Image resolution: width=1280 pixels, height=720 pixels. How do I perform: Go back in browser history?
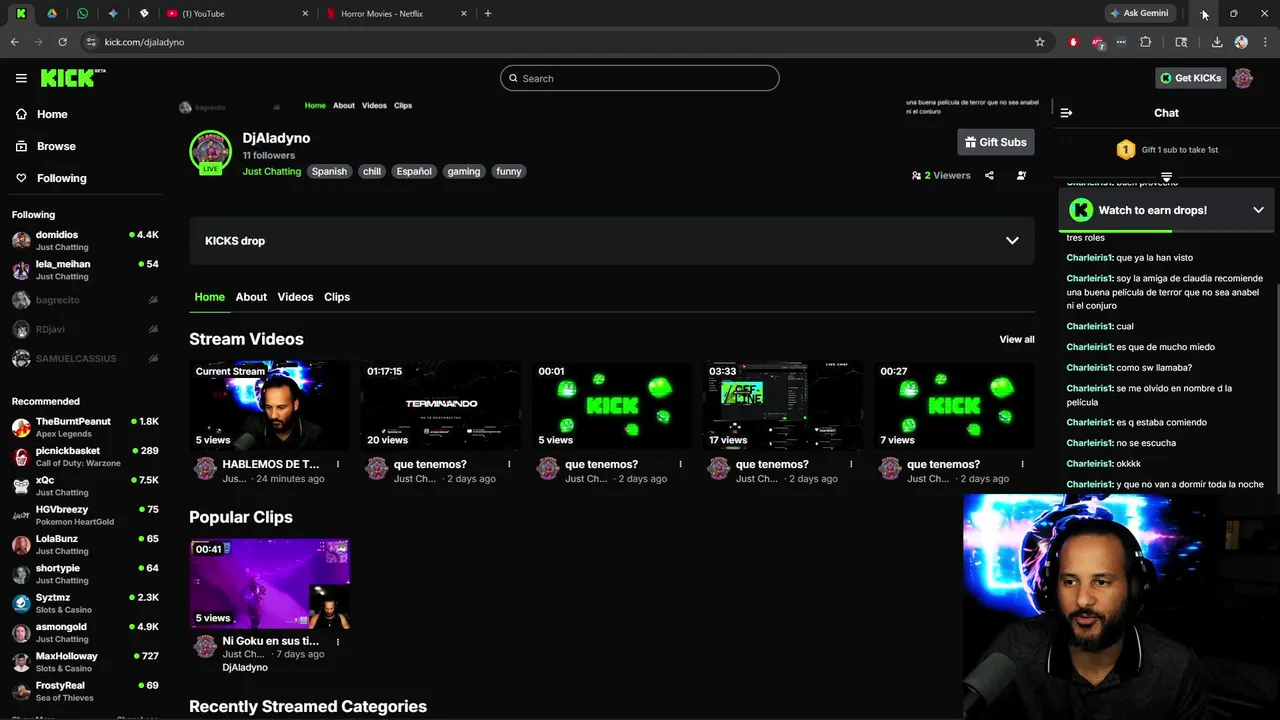pyautogui.click(x=14, y=42)
